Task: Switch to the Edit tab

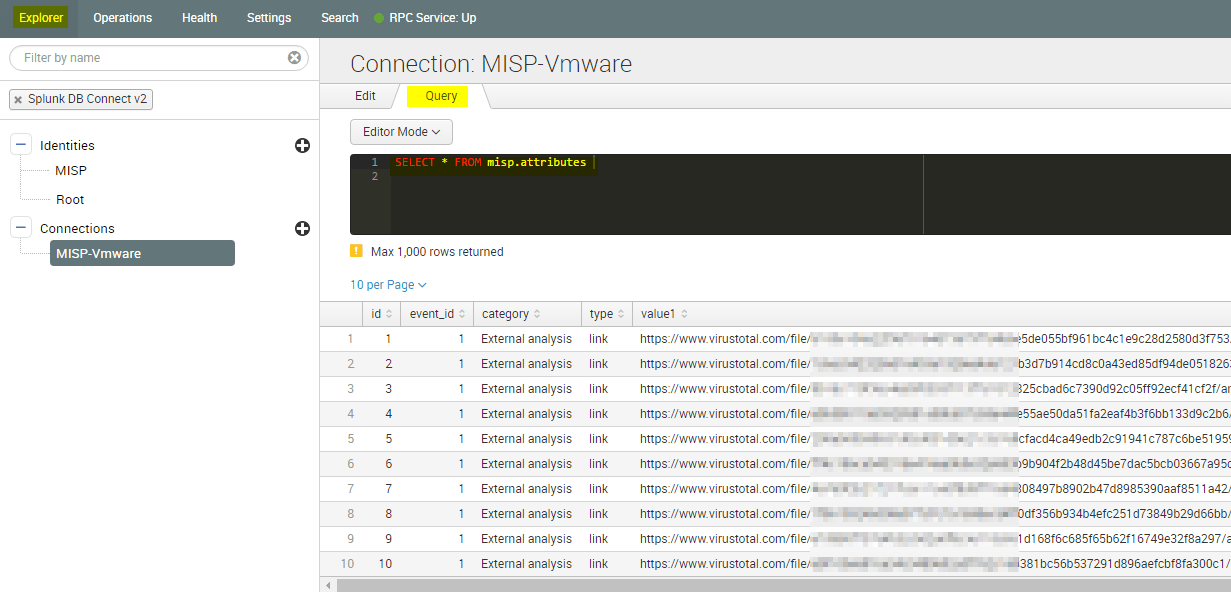Action: (365, 96)
